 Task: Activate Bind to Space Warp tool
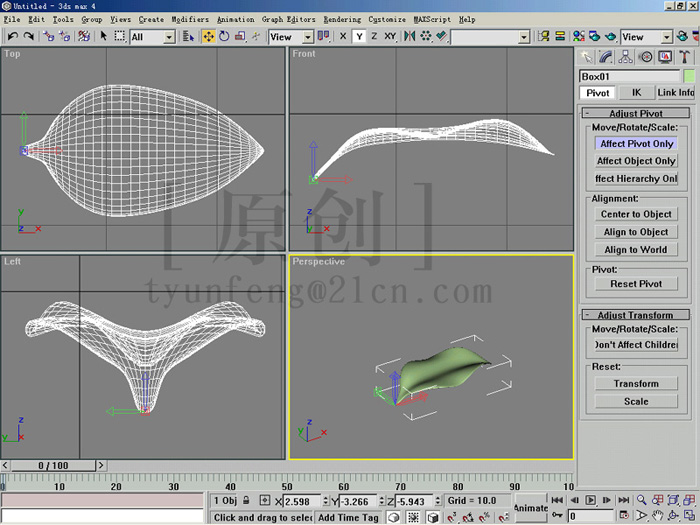(x=83, y=36)
